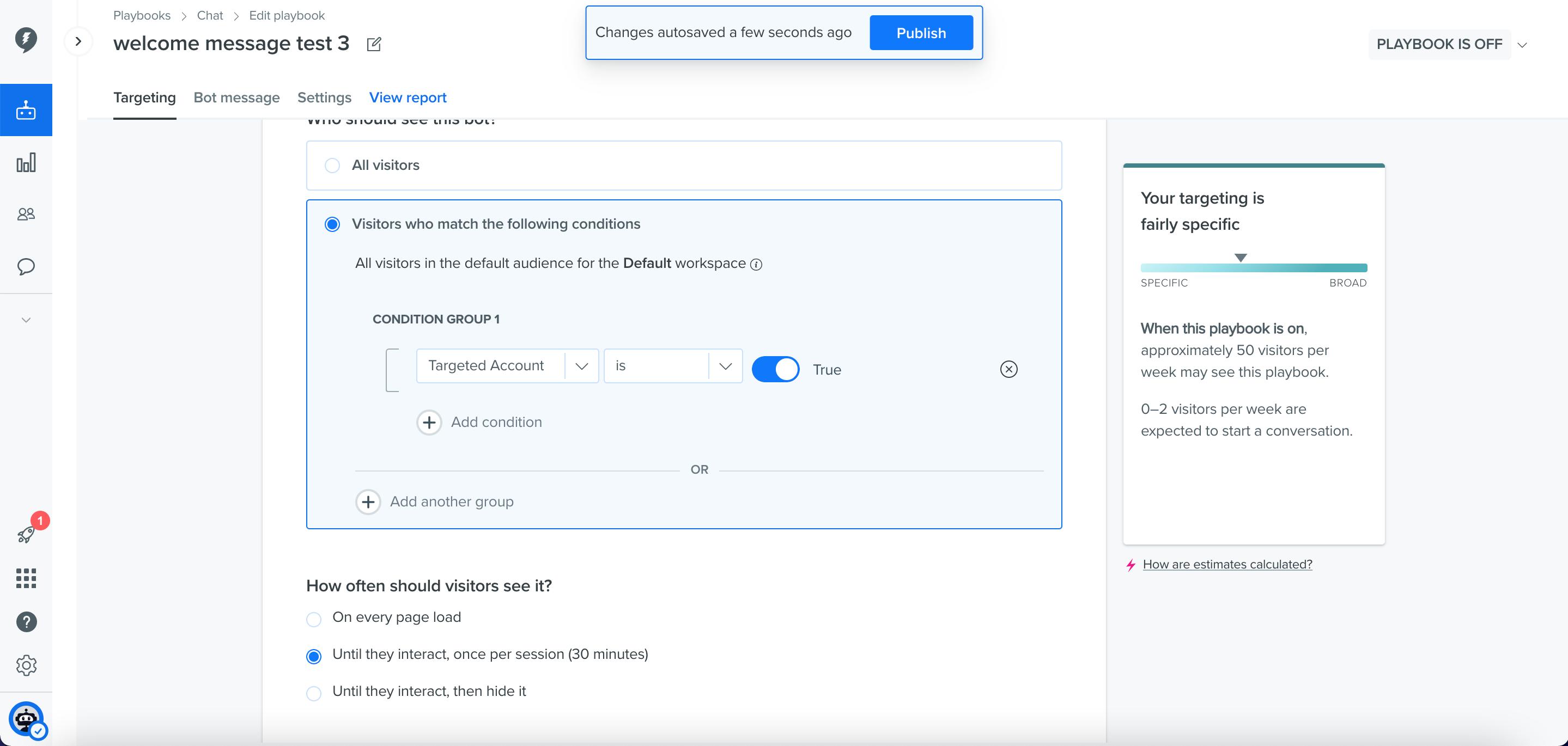Open the 'is' operator dropdown
The width and height of the screenshot is (1568, 746).
(x=673, y=366)
